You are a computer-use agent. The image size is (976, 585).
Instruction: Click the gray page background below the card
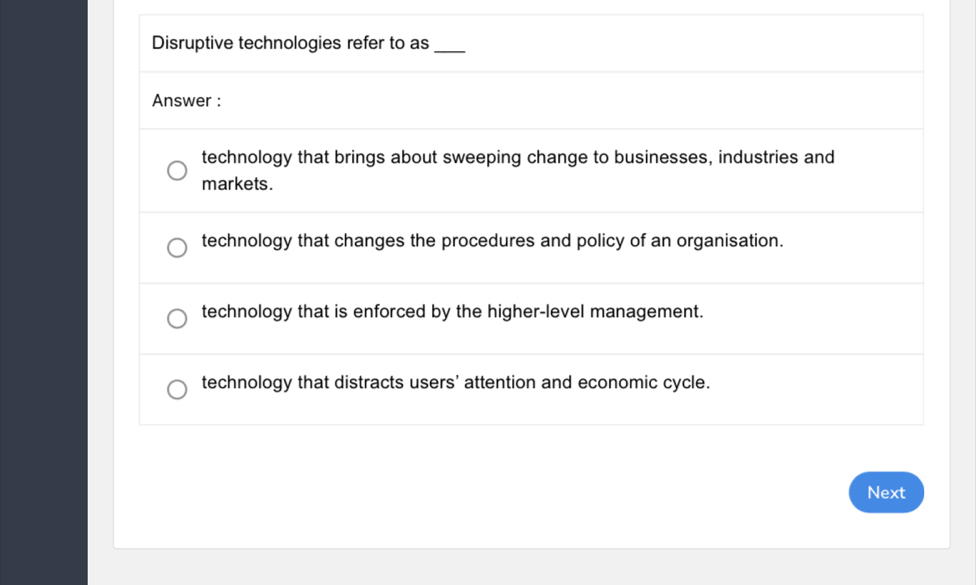[530, 568]
